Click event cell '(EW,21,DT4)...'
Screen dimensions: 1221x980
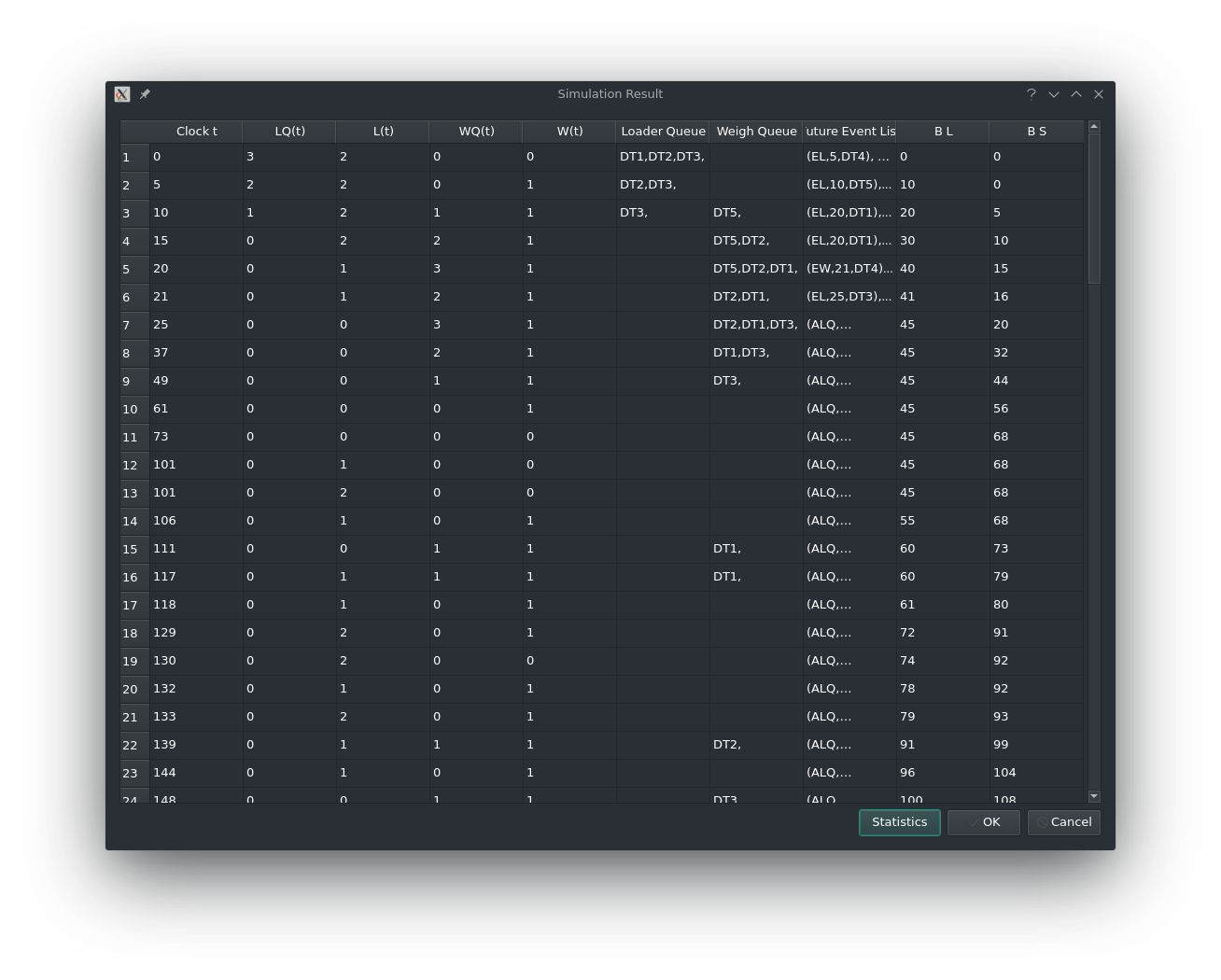click(849, 269)
